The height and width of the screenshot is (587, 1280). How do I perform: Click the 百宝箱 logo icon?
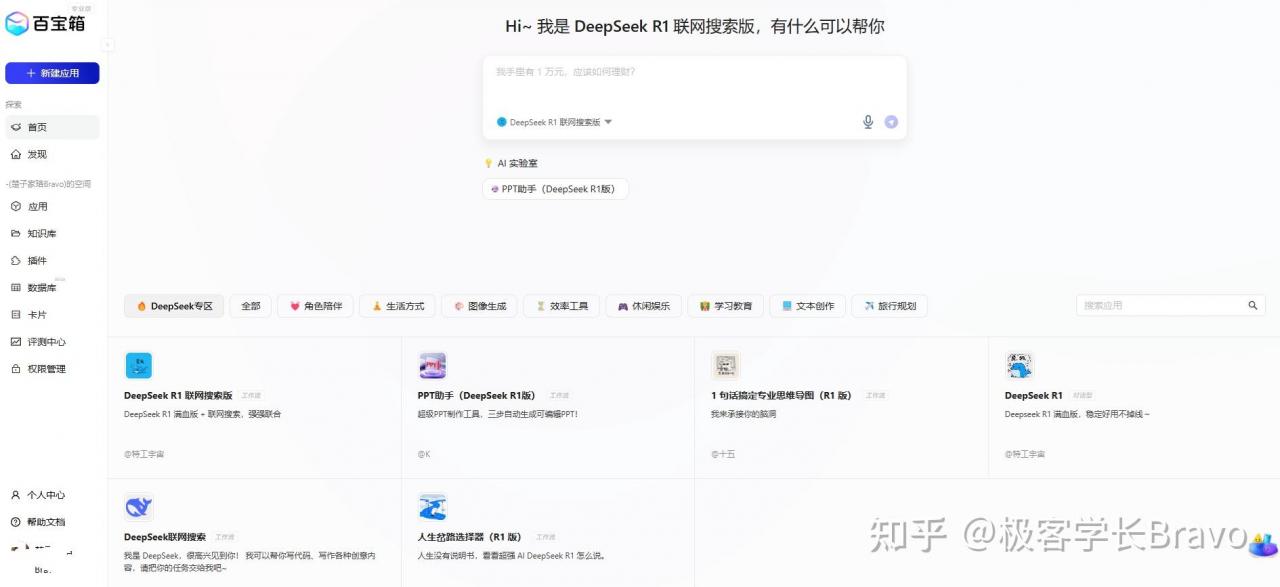tap(17, 24)
